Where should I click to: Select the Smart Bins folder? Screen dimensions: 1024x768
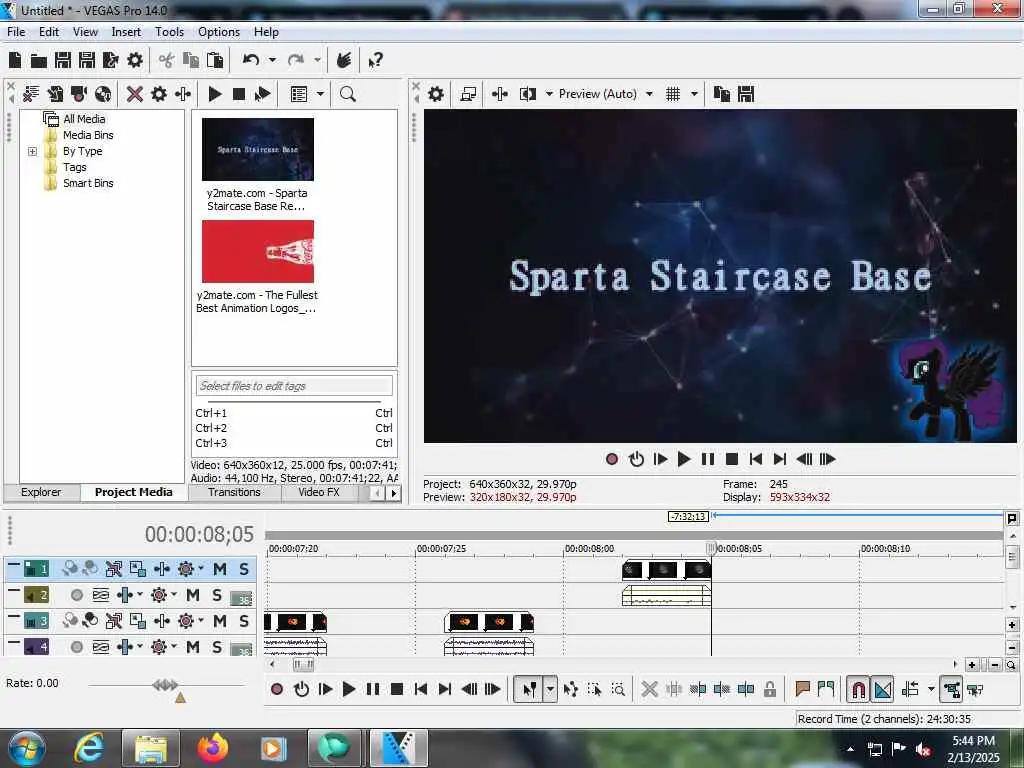pos(88,183)
